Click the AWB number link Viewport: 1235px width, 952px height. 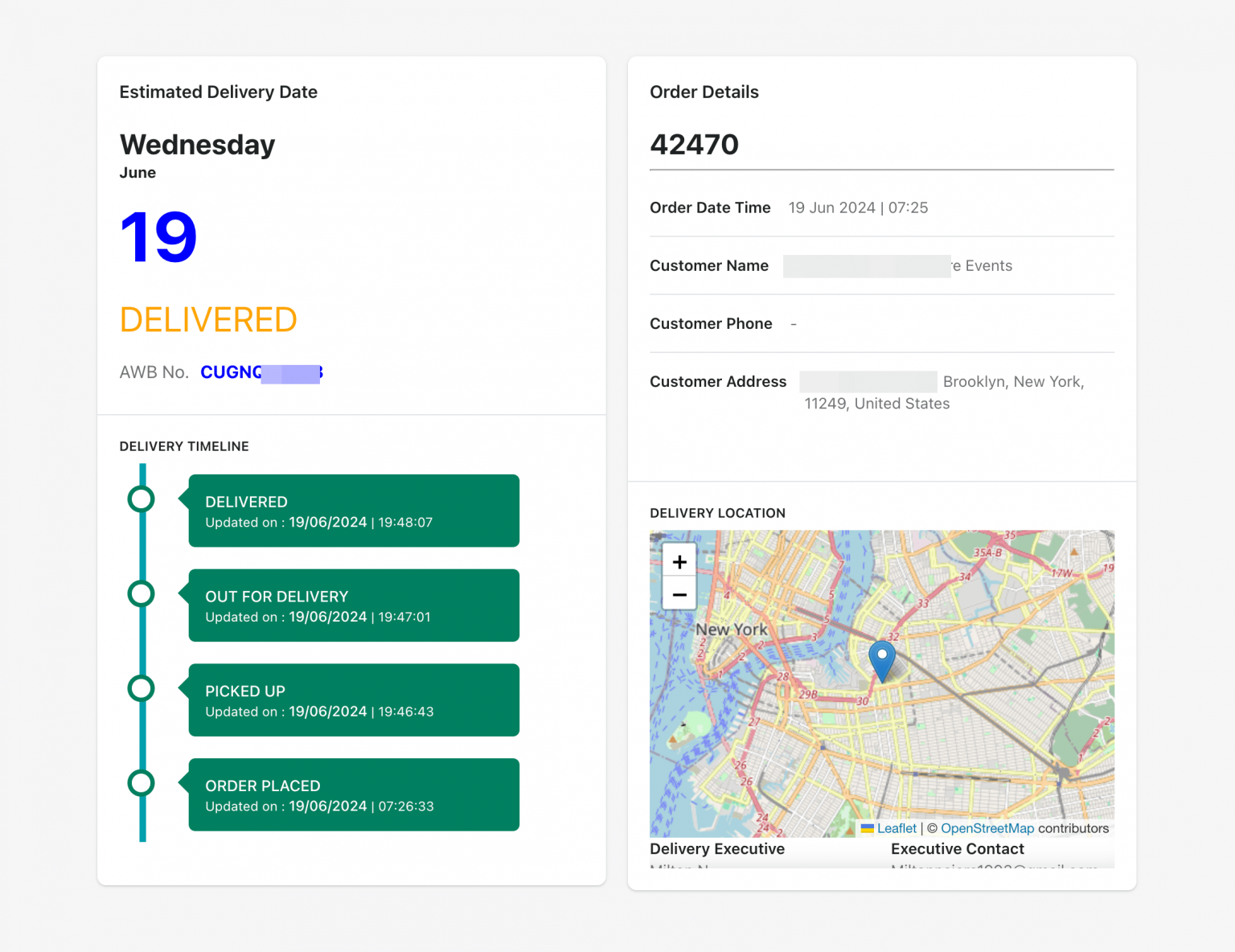point(261,372)
